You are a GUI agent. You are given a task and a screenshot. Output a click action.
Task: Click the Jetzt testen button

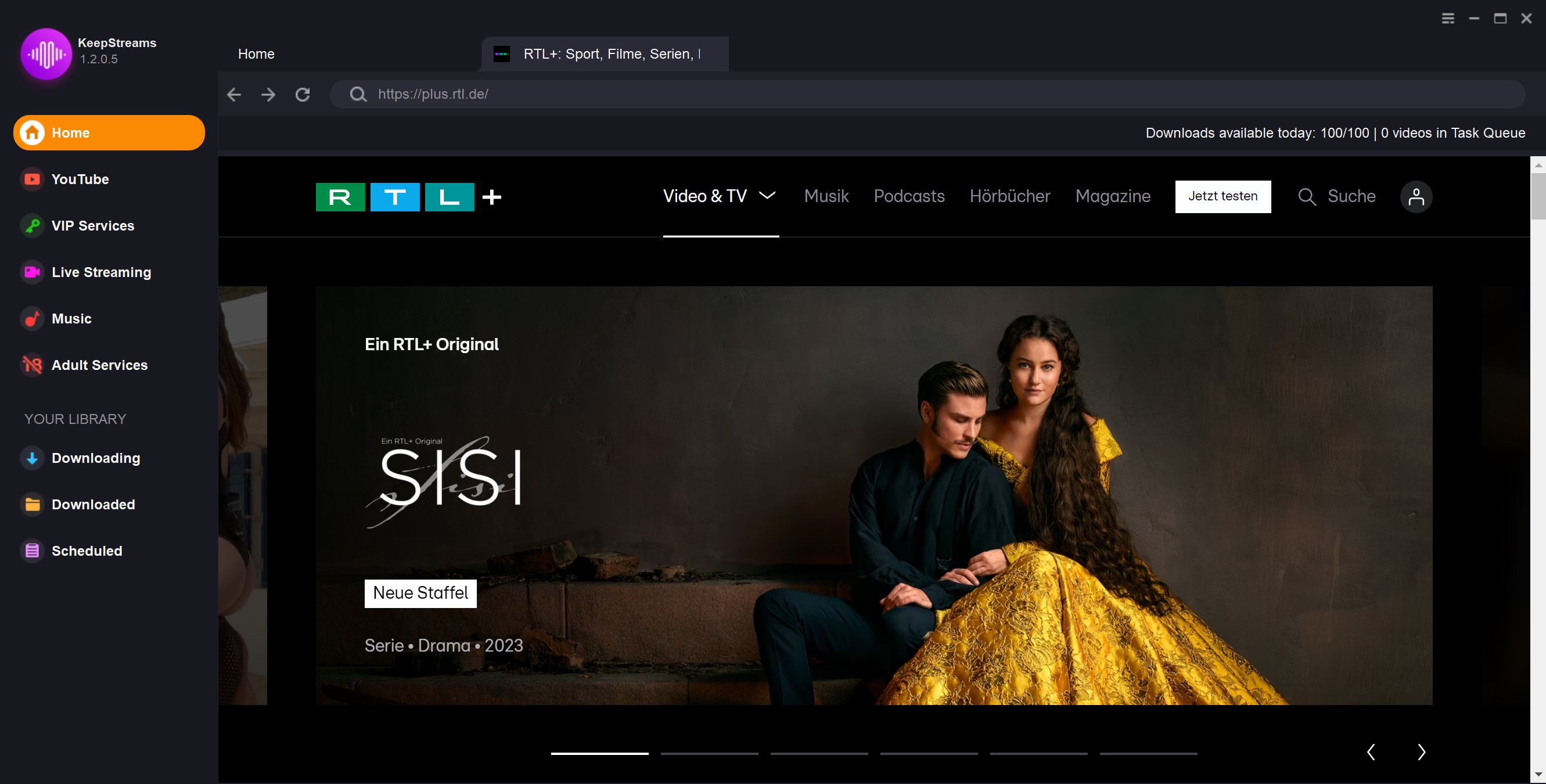point(1223,196)
